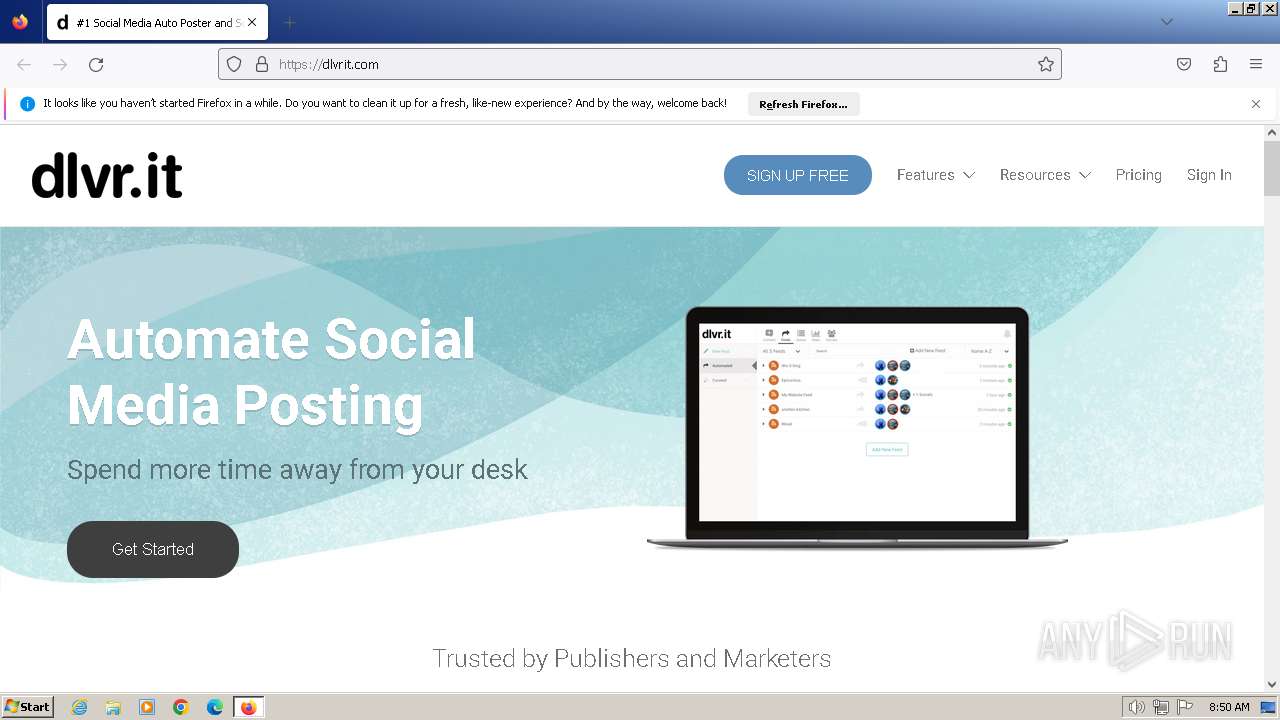Click the volume speaker tray icon

coord(1136,707)
